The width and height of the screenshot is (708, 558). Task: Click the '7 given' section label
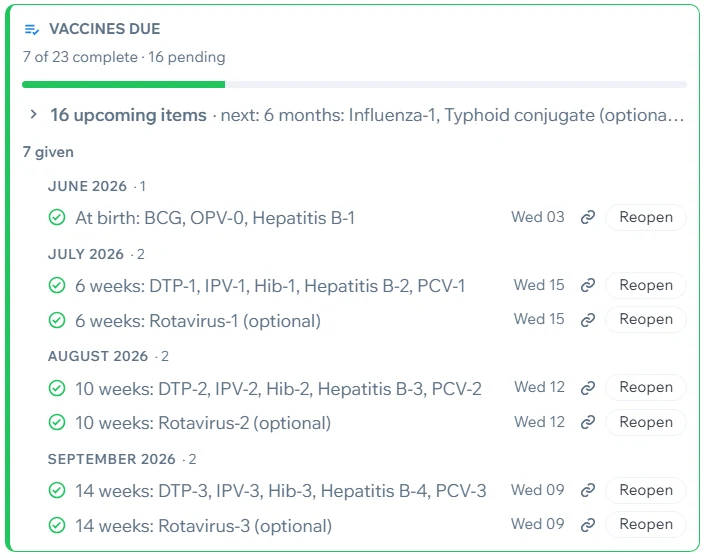[48, 152]
